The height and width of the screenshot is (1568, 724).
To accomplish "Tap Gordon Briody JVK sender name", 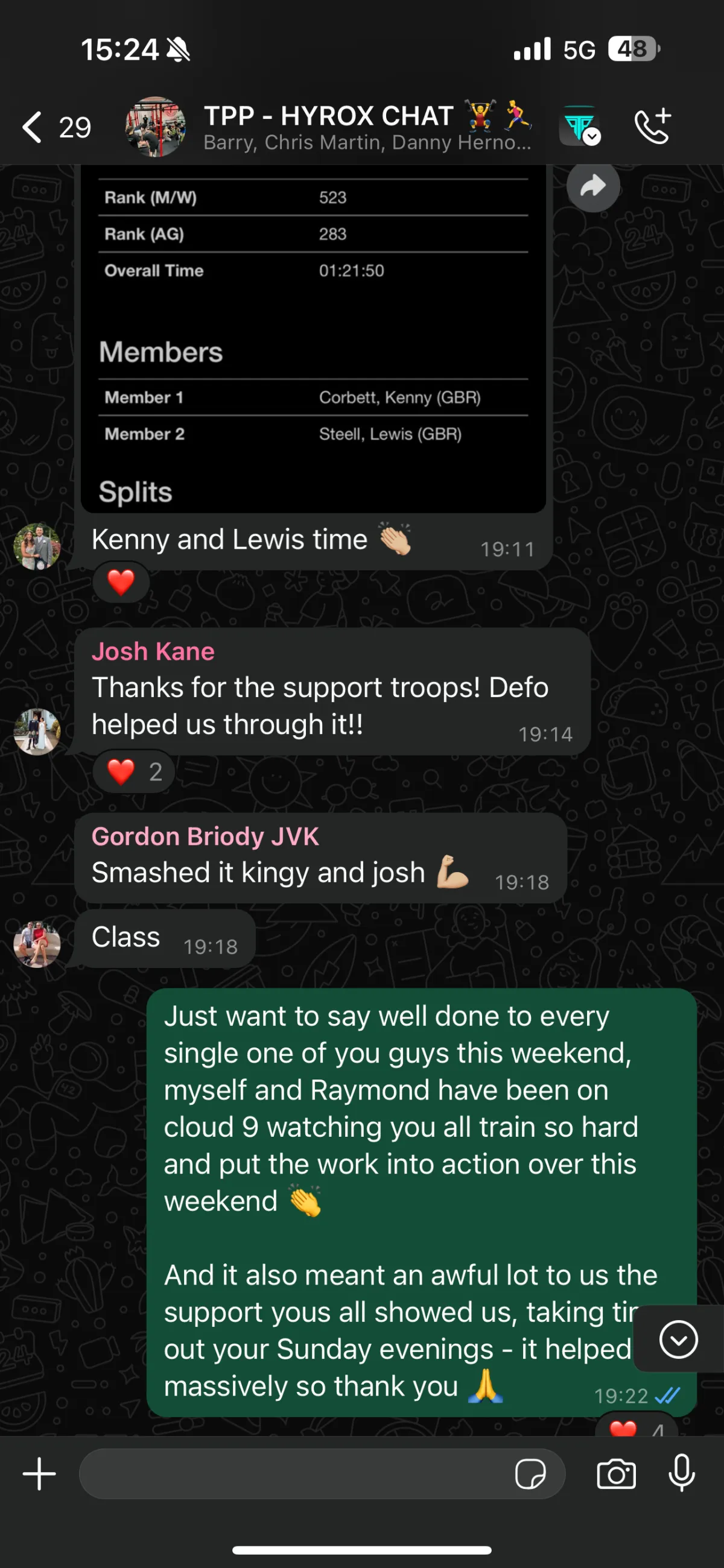I will (x=205, y=836).
